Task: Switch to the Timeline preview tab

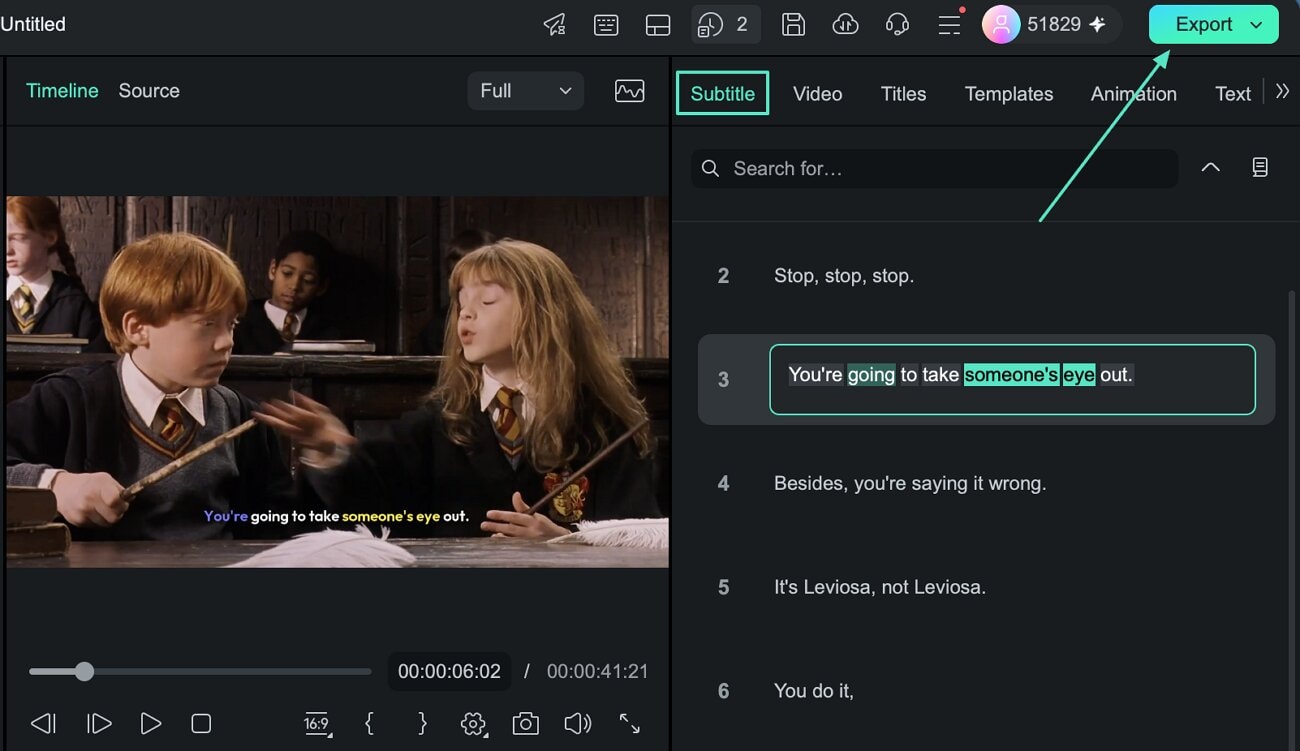Action: pyautogui.click(x=62, y=91)
